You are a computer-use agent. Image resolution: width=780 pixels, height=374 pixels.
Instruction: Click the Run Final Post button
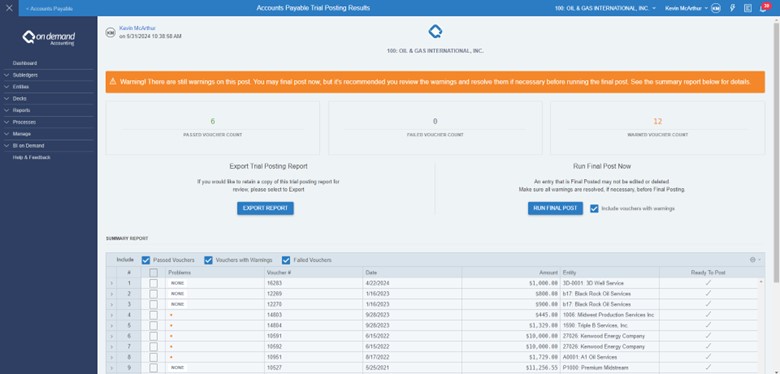point(555,208)
